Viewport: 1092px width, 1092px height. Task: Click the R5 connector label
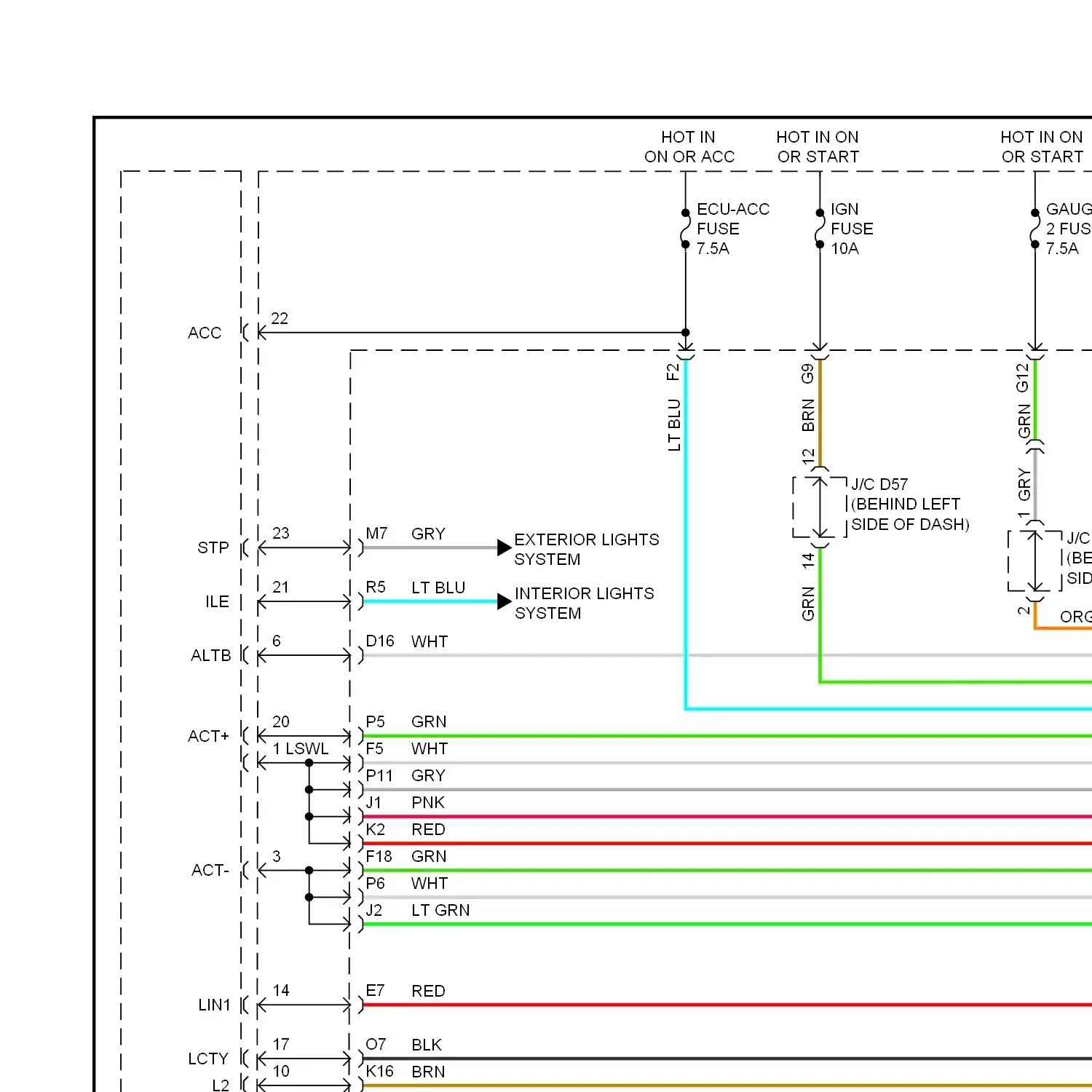pyautogui.click(x=376, y=587)
